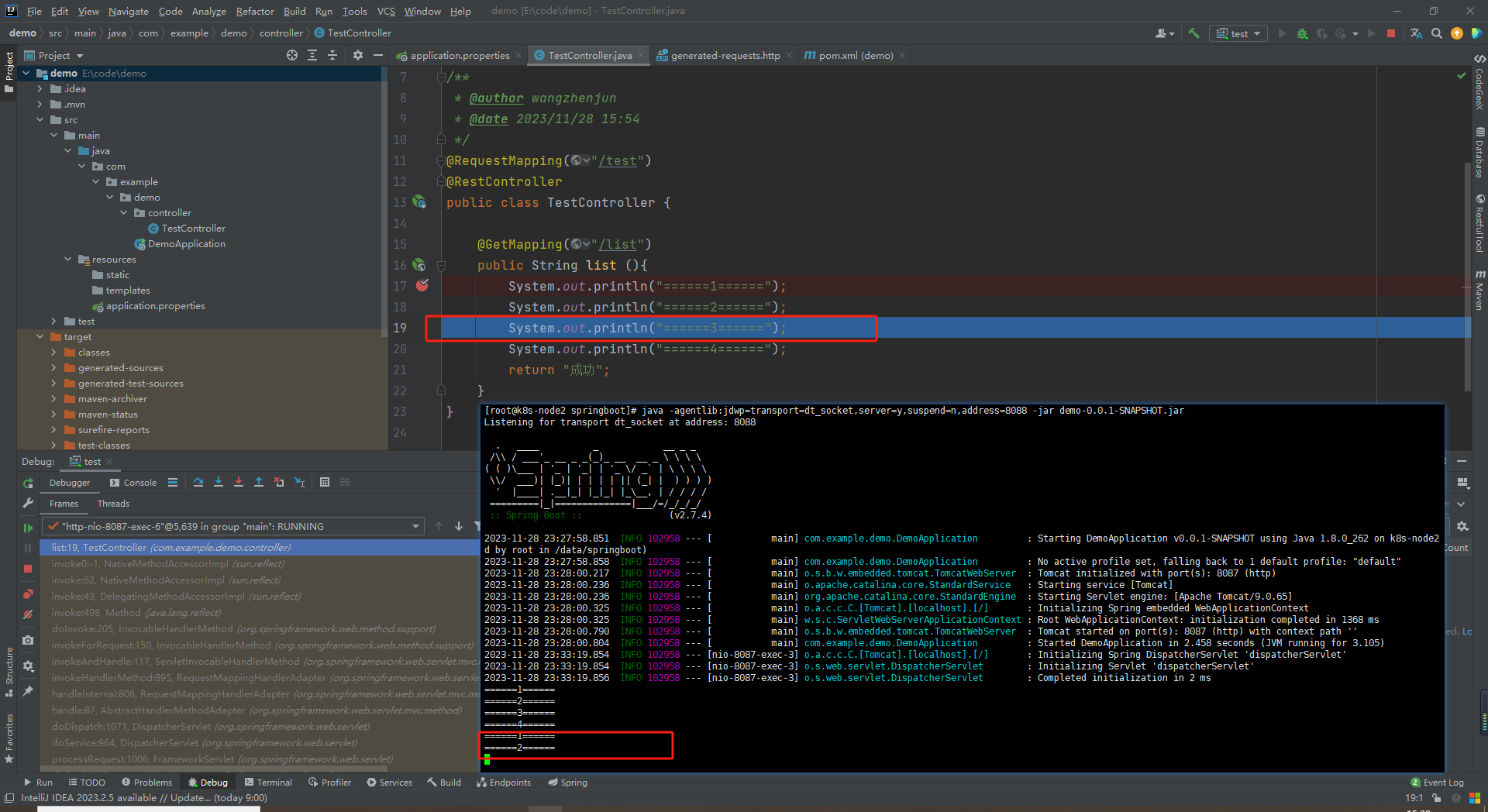The height and width of the screenshot is (812, 1488).
Task: Open Project panel settings gear
Action: coord(357,55)
